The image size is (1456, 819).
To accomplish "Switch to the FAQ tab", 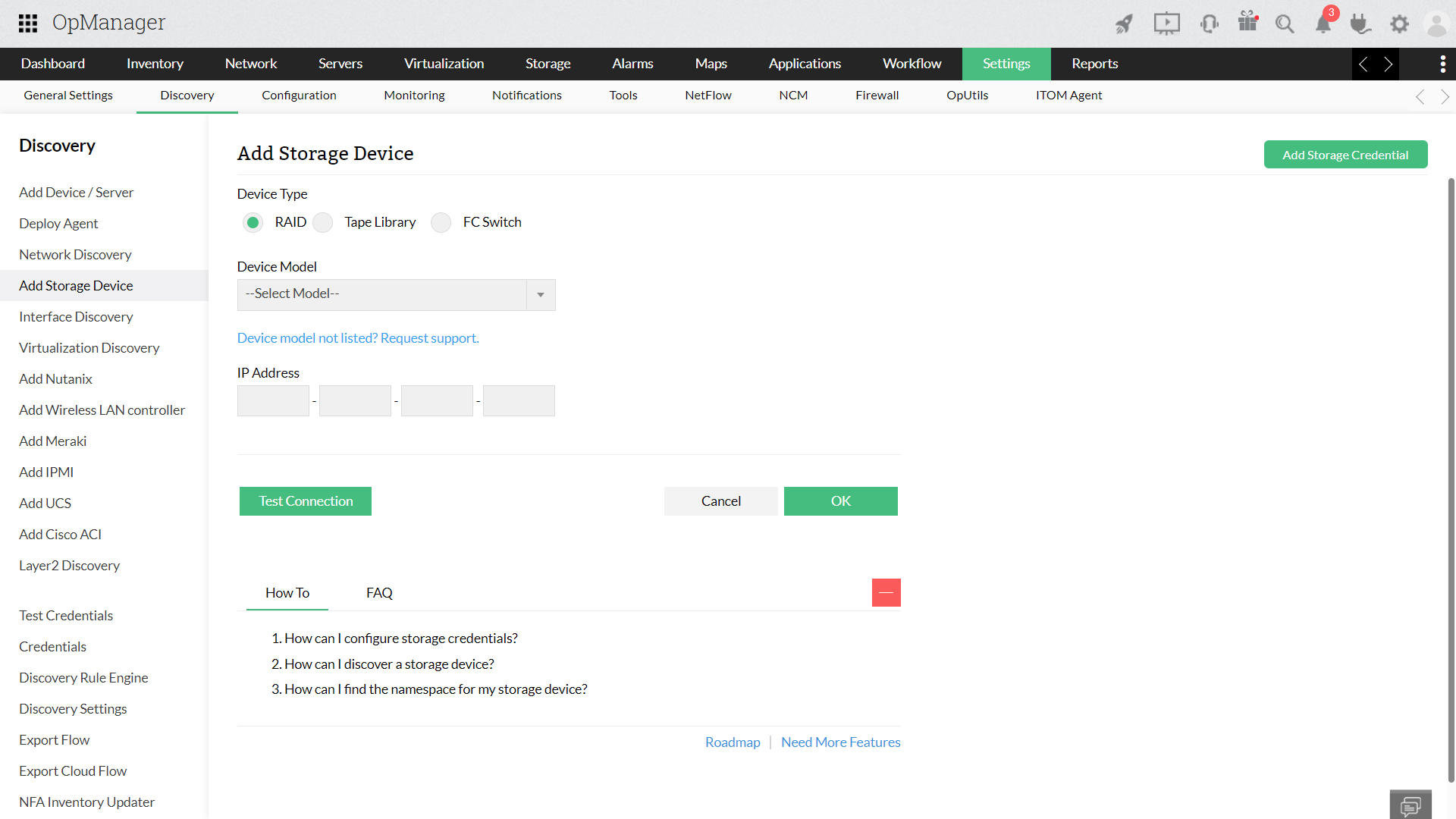I will click(x=379, y=593).
